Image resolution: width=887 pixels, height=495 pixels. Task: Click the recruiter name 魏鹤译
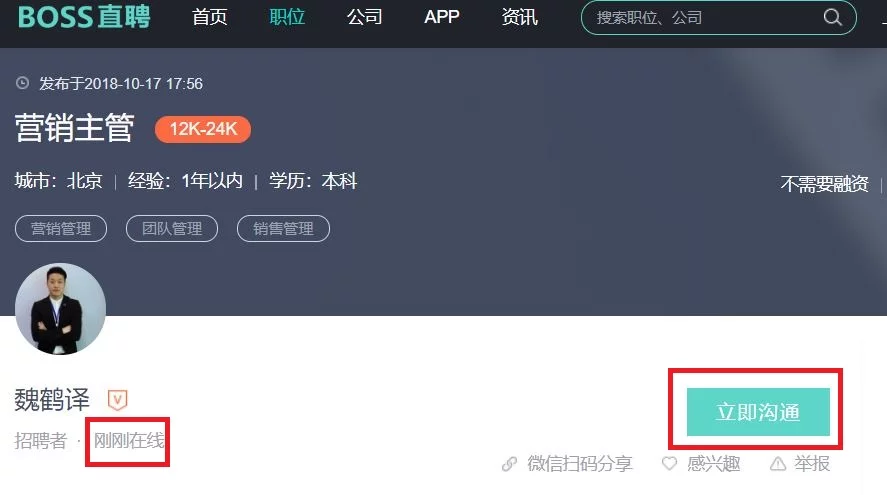(x=52, y=400)
